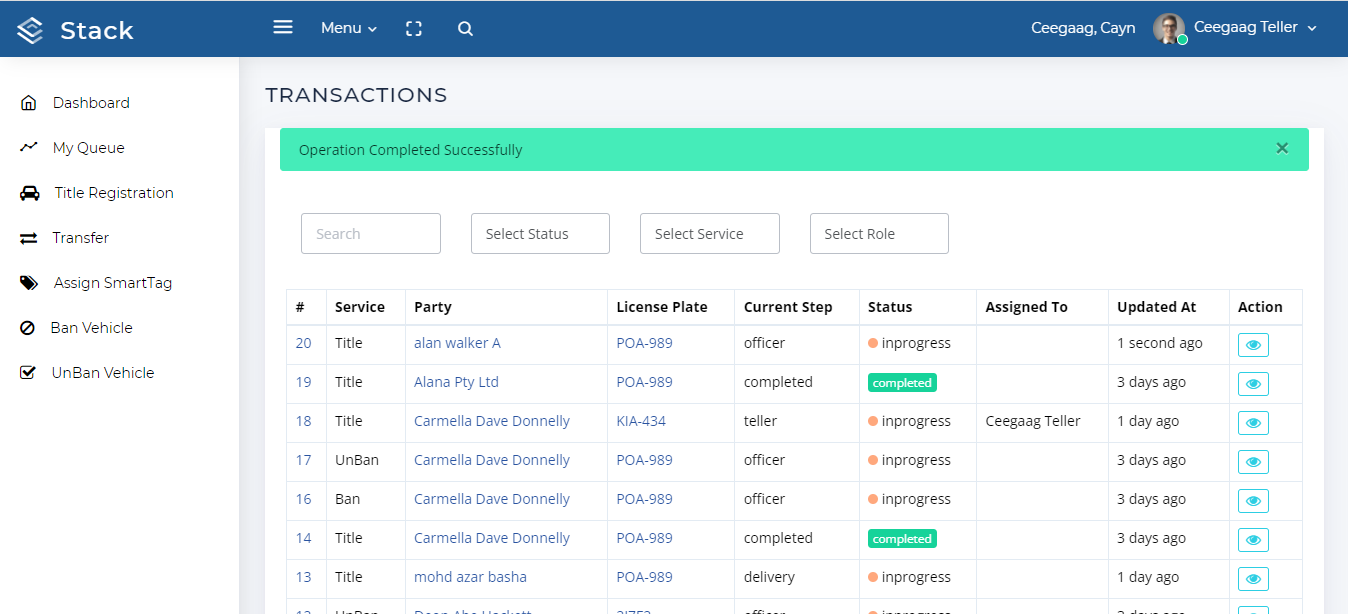Navigate to Transfer page
Screen dimensions: 1348x614
click(81, 238)
